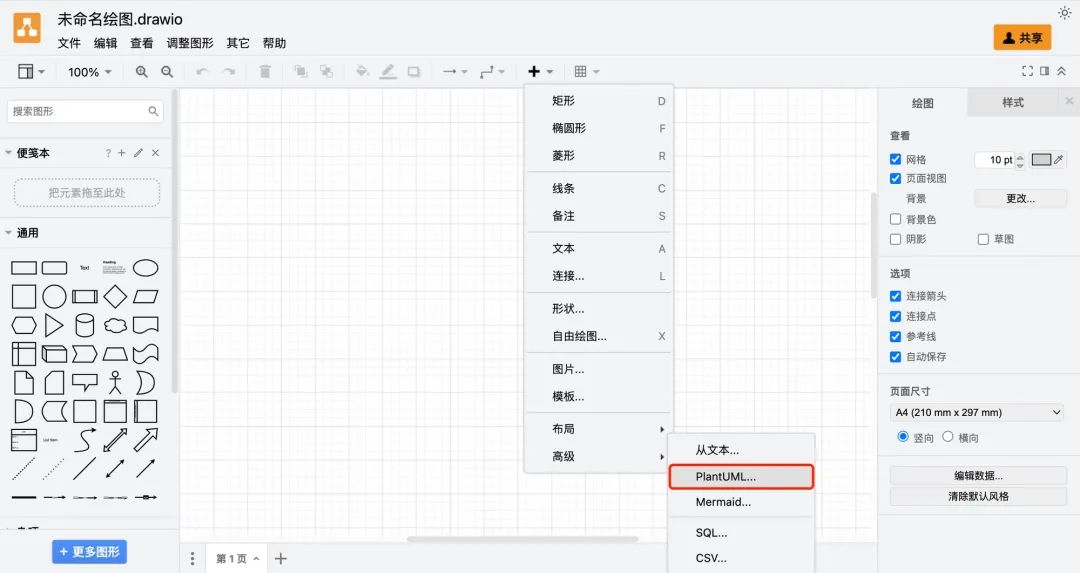1080x573 pixels.
Task: Choose PlantUML... from the submenu
Action: (x=741, y=476)
